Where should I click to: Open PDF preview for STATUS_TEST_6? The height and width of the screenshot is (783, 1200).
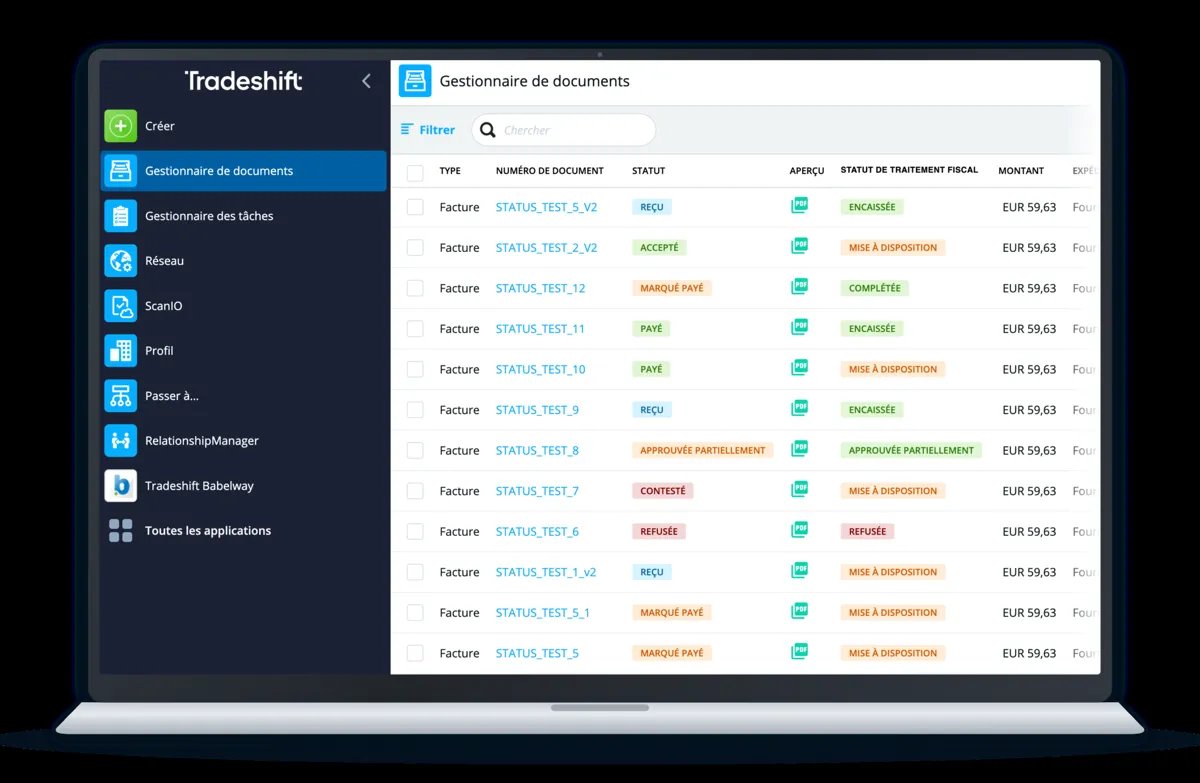click(x=799, y=530)
